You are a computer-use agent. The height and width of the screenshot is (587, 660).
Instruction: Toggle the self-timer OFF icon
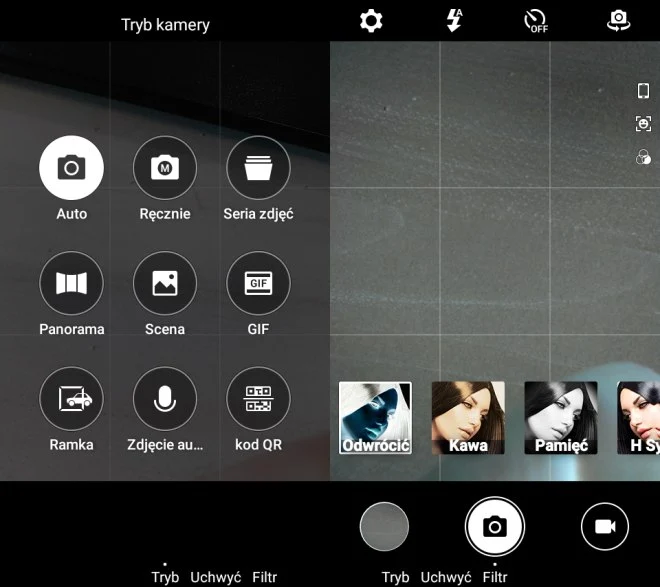point(537,21)
